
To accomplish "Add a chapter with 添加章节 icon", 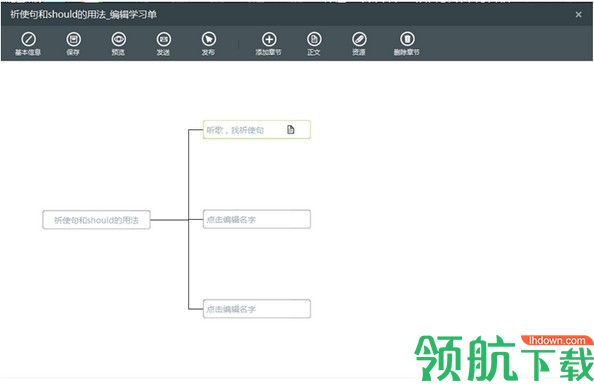I will point(269,39).
